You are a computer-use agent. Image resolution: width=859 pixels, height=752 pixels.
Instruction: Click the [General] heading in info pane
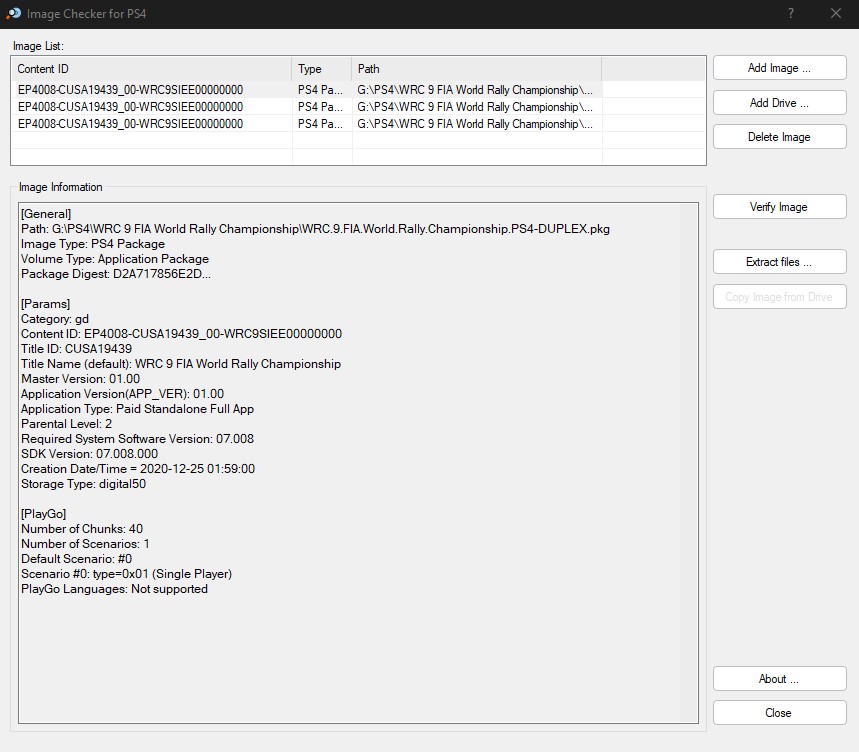coord(46,214)
